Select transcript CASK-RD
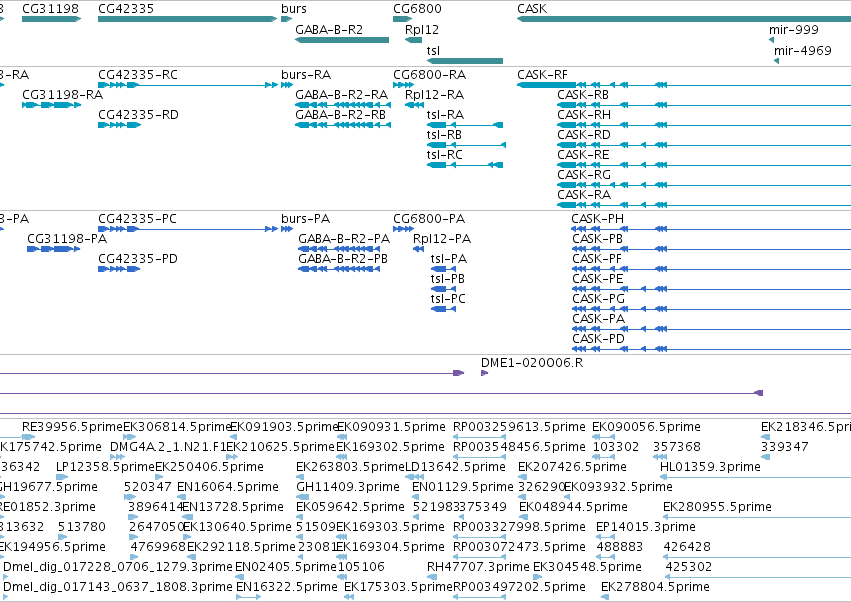The height and width of the screenshot is (602, 851). [x=704, y=145]
